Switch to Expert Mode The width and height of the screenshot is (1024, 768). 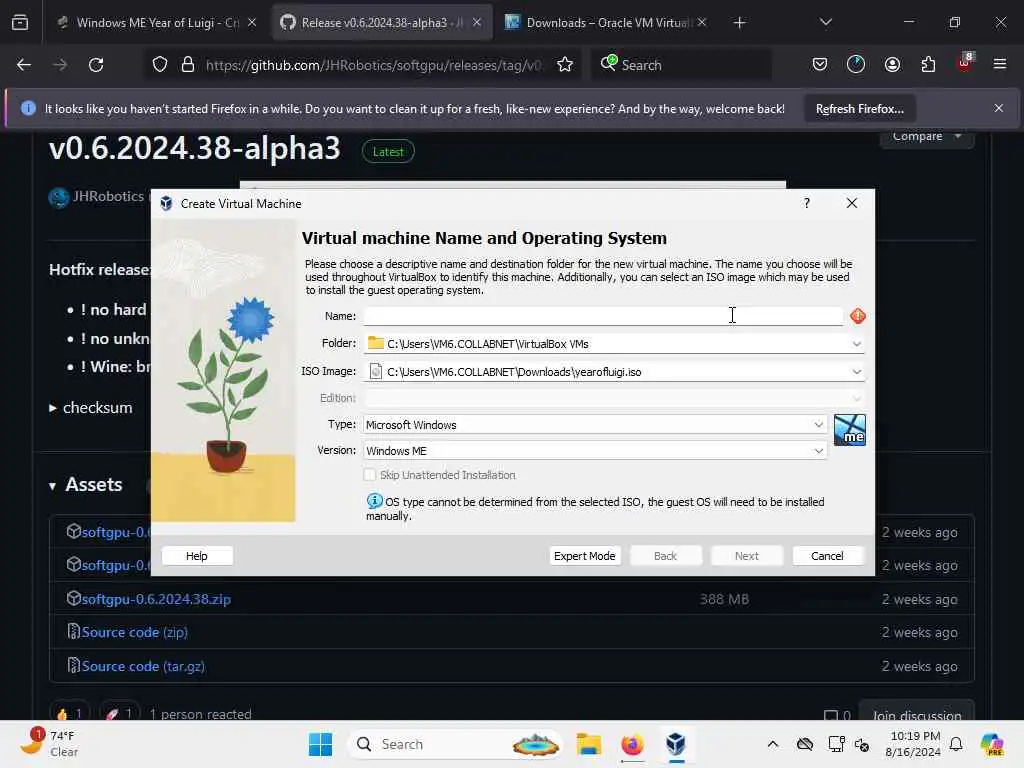click(x=584, y=556)
